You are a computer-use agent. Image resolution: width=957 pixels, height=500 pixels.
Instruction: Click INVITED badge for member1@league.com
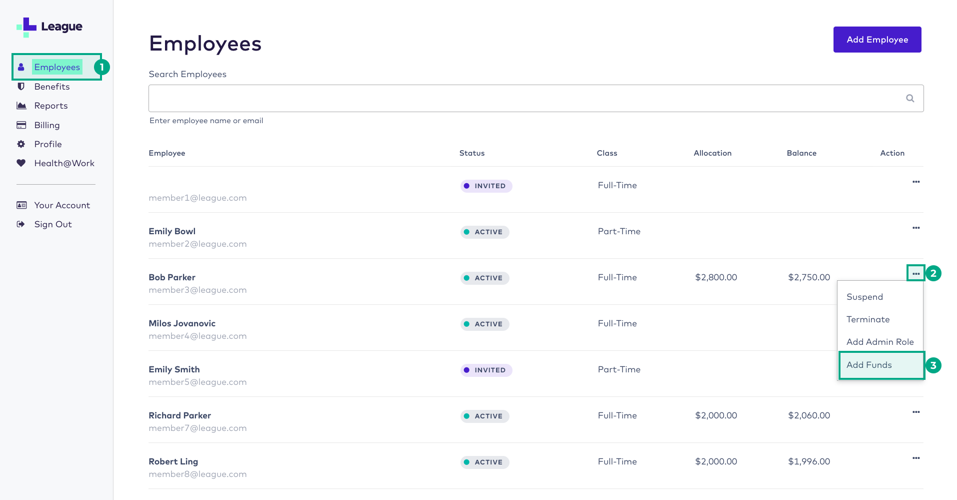(486, 186)
